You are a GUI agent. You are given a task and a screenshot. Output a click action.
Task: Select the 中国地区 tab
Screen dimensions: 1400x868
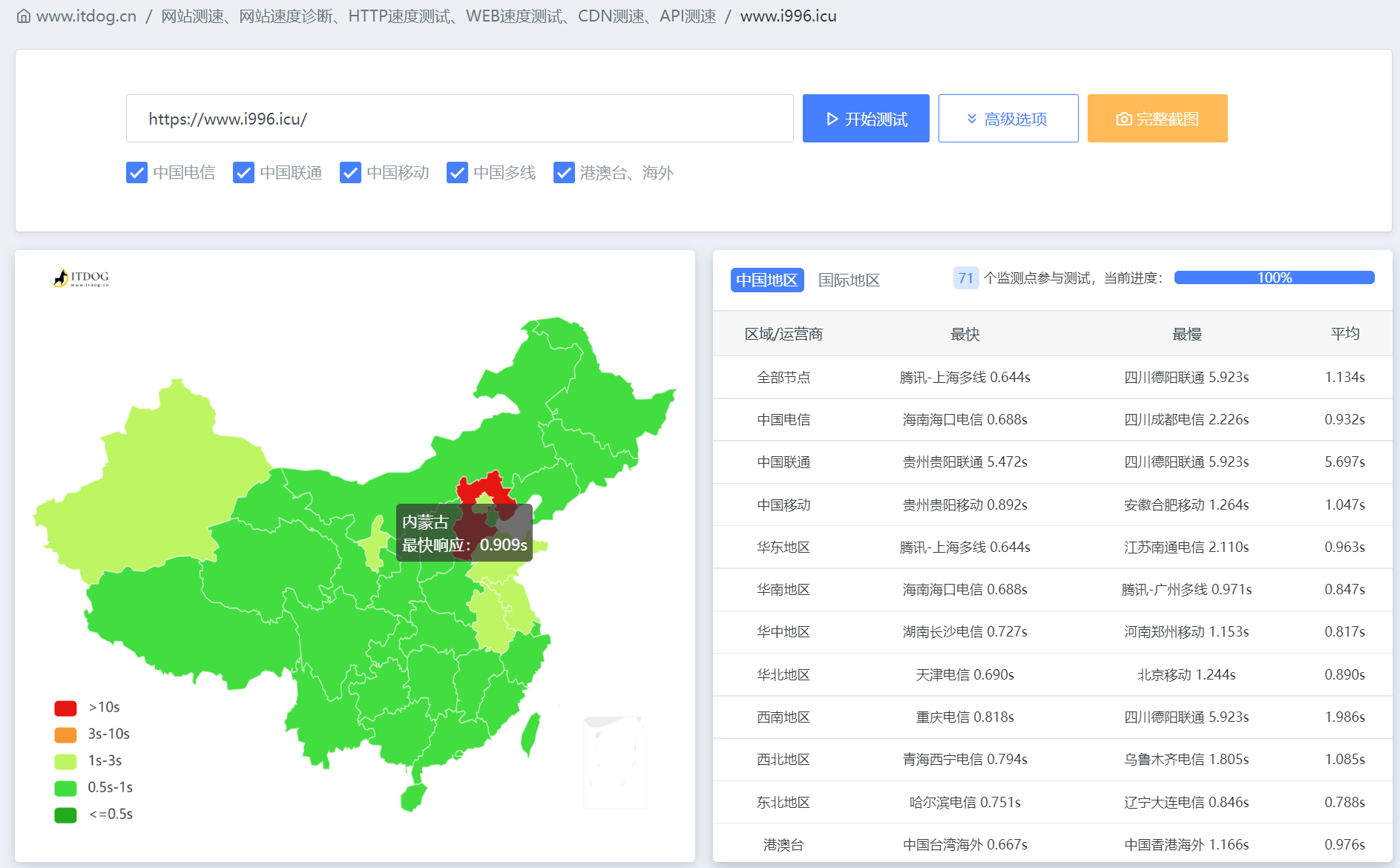pos(766,280)
